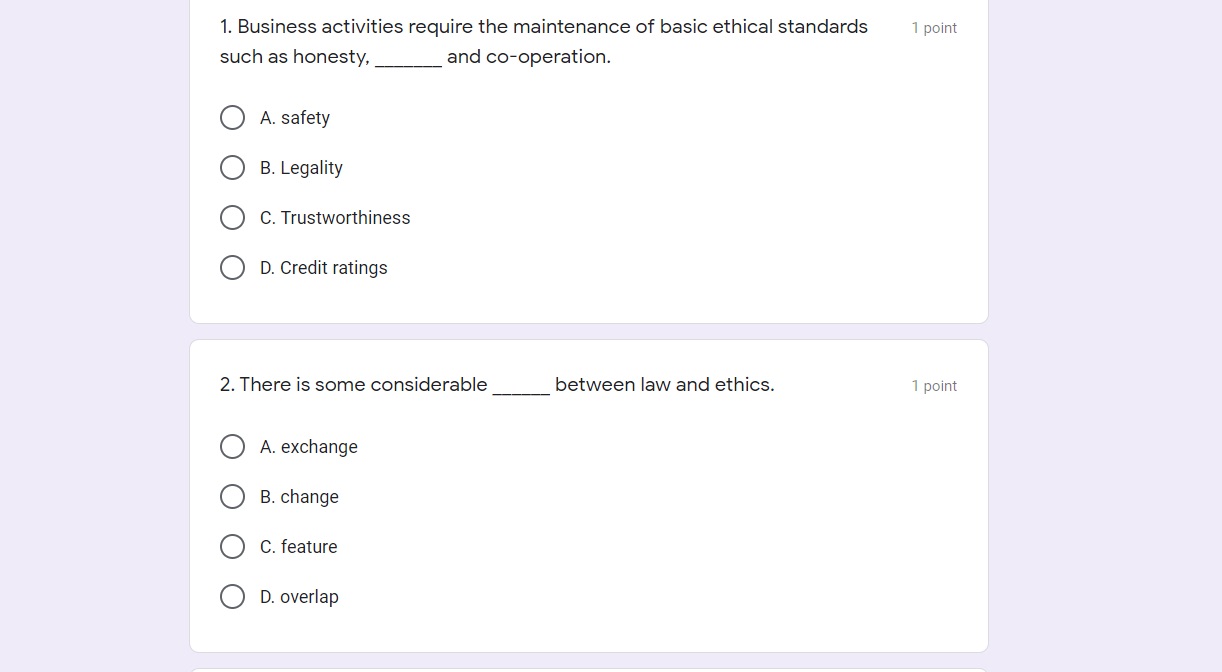Click the blank space in honesty sentence

pos(408,57)
